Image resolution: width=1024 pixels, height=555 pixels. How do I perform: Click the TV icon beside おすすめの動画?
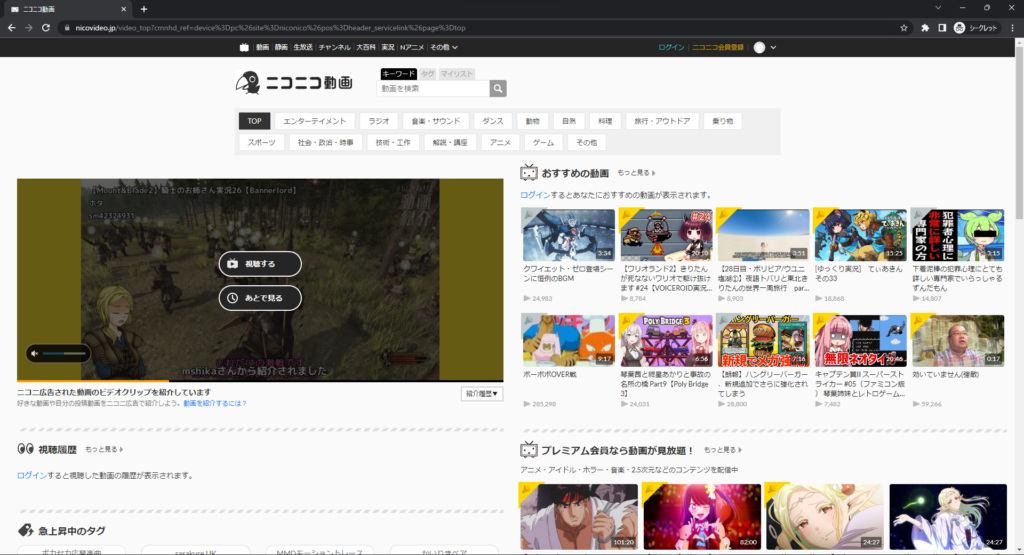pos(528,172)
